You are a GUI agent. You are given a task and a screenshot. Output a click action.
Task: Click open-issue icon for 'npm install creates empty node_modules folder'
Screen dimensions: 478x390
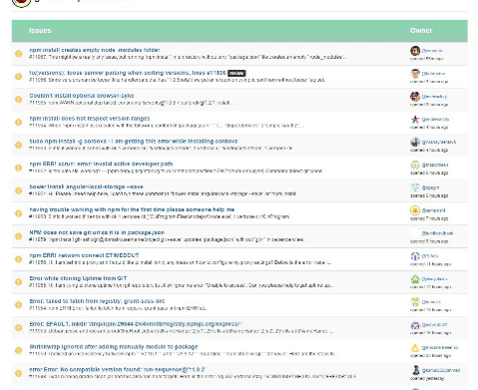pyautogui.click(x=19, y=54)
